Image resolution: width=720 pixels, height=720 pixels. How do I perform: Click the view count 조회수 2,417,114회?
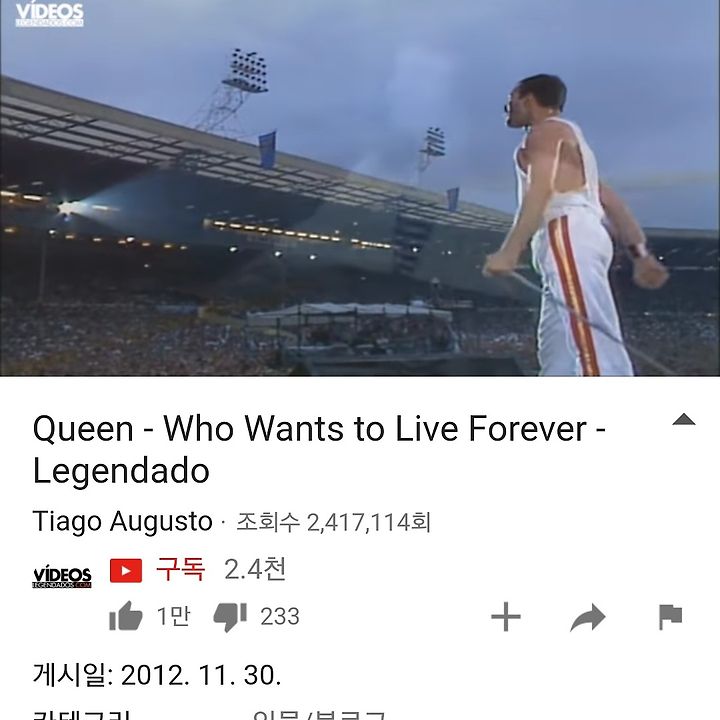333,523
